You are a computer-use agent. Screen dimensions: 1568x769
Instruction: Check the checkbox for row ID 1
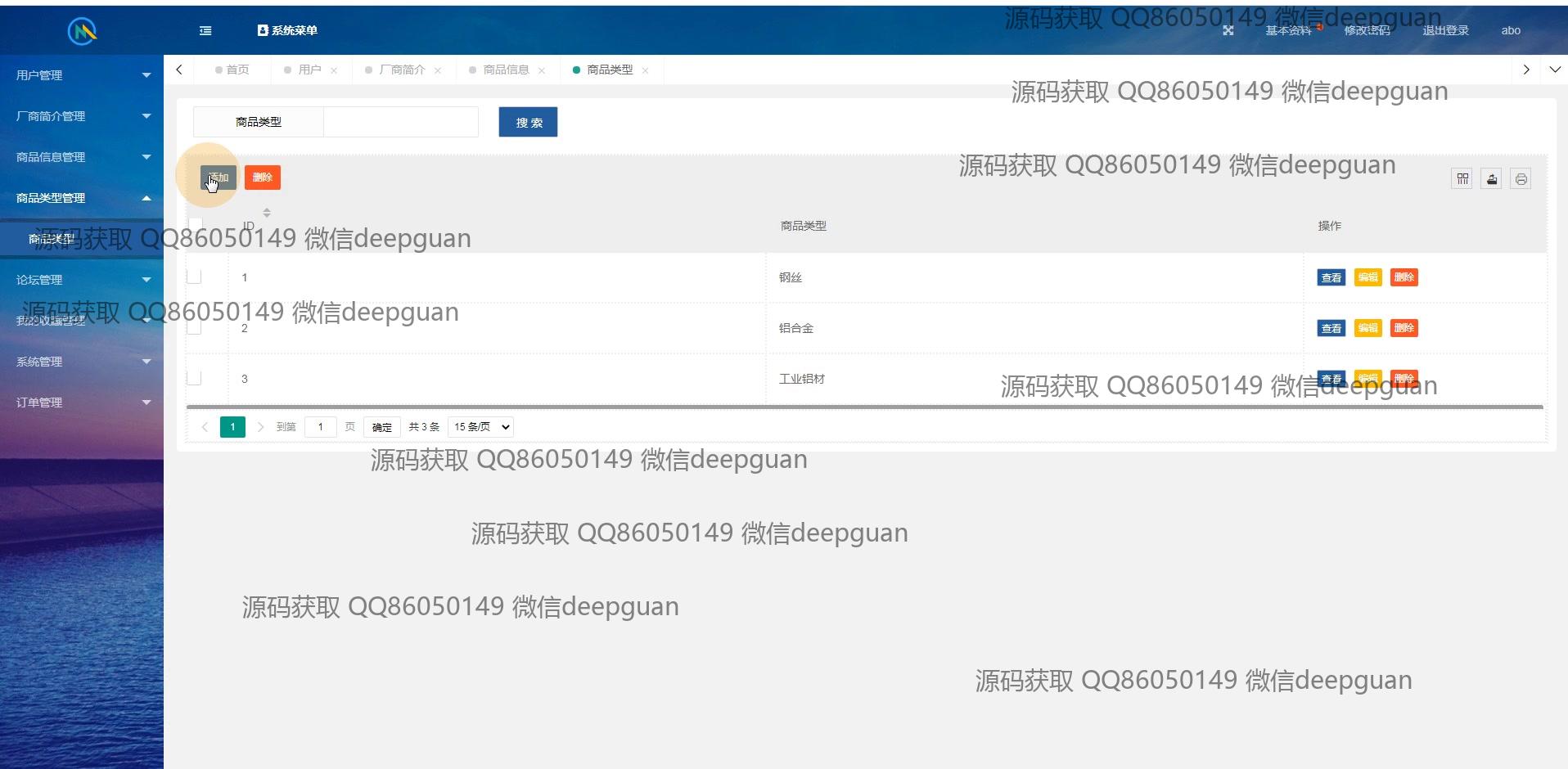pos(194,277)
